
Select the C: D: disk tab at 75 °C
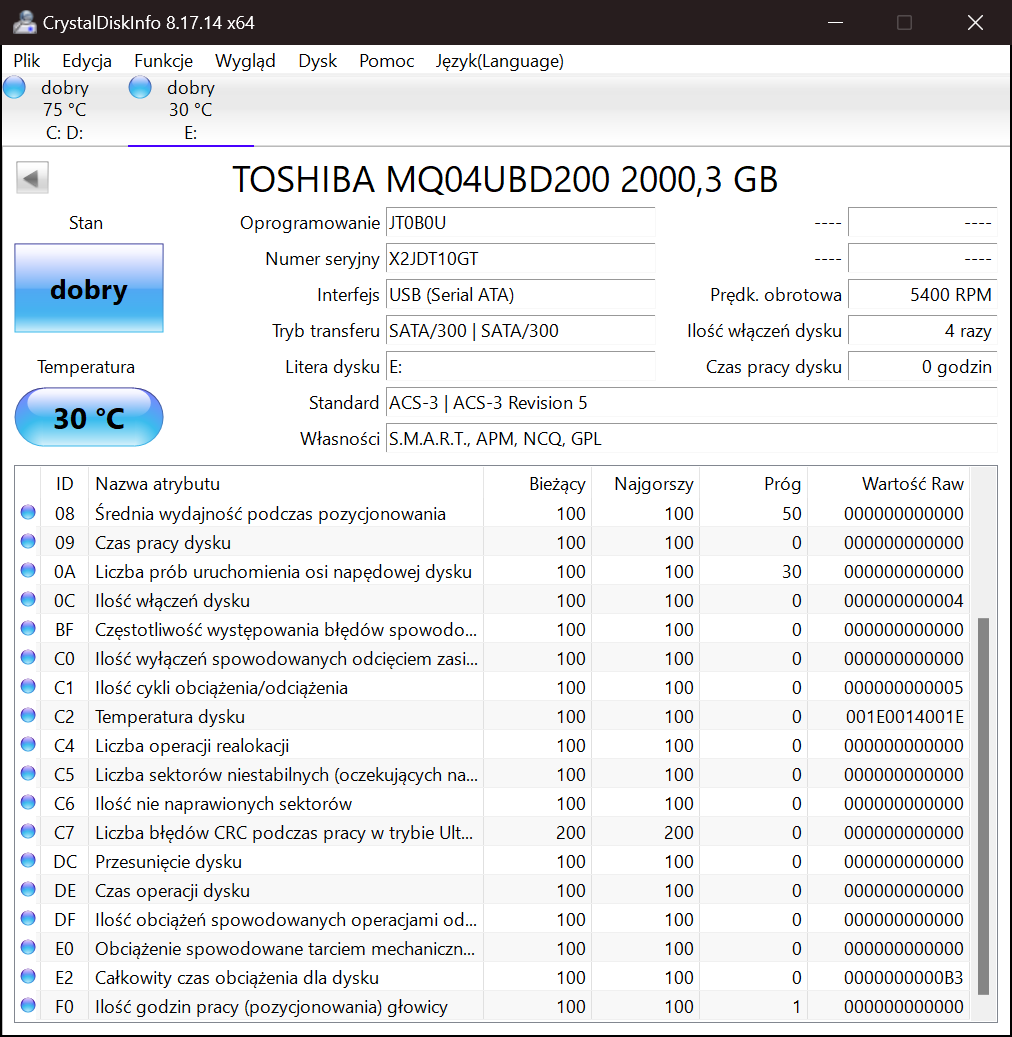point(64,110)
